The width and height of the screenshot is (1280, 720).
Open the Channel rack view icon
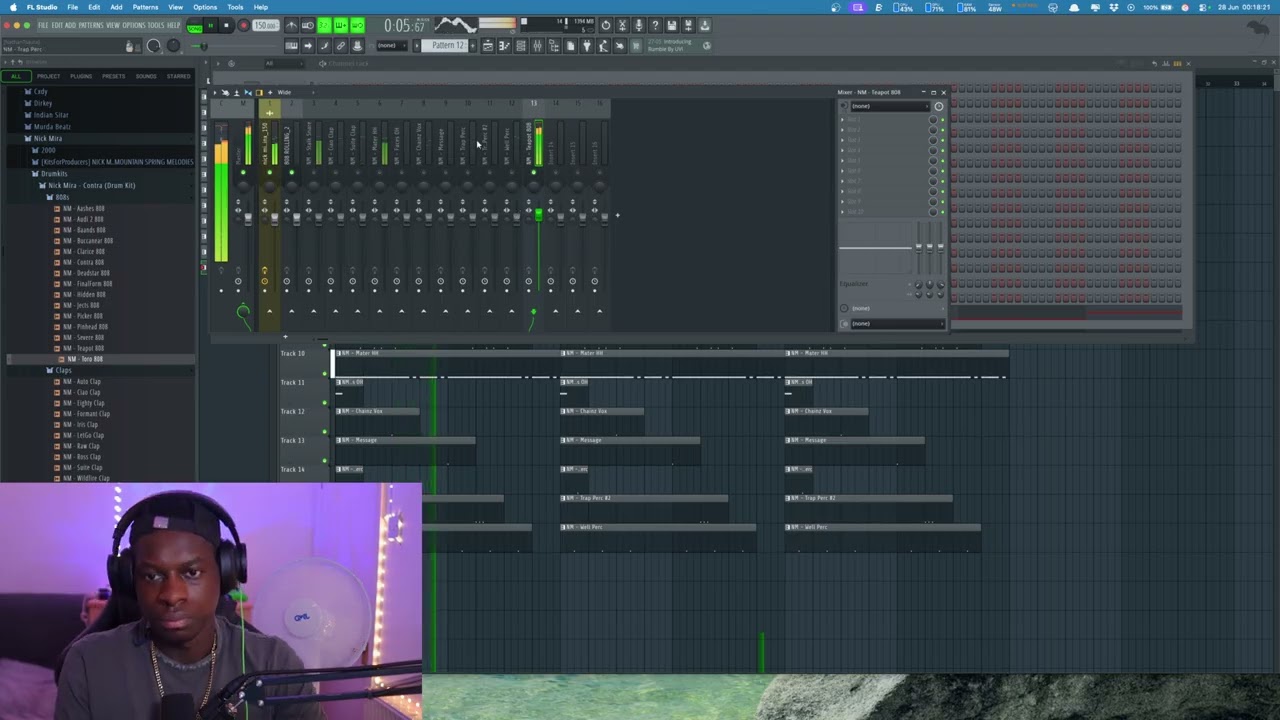click(521, 46)
